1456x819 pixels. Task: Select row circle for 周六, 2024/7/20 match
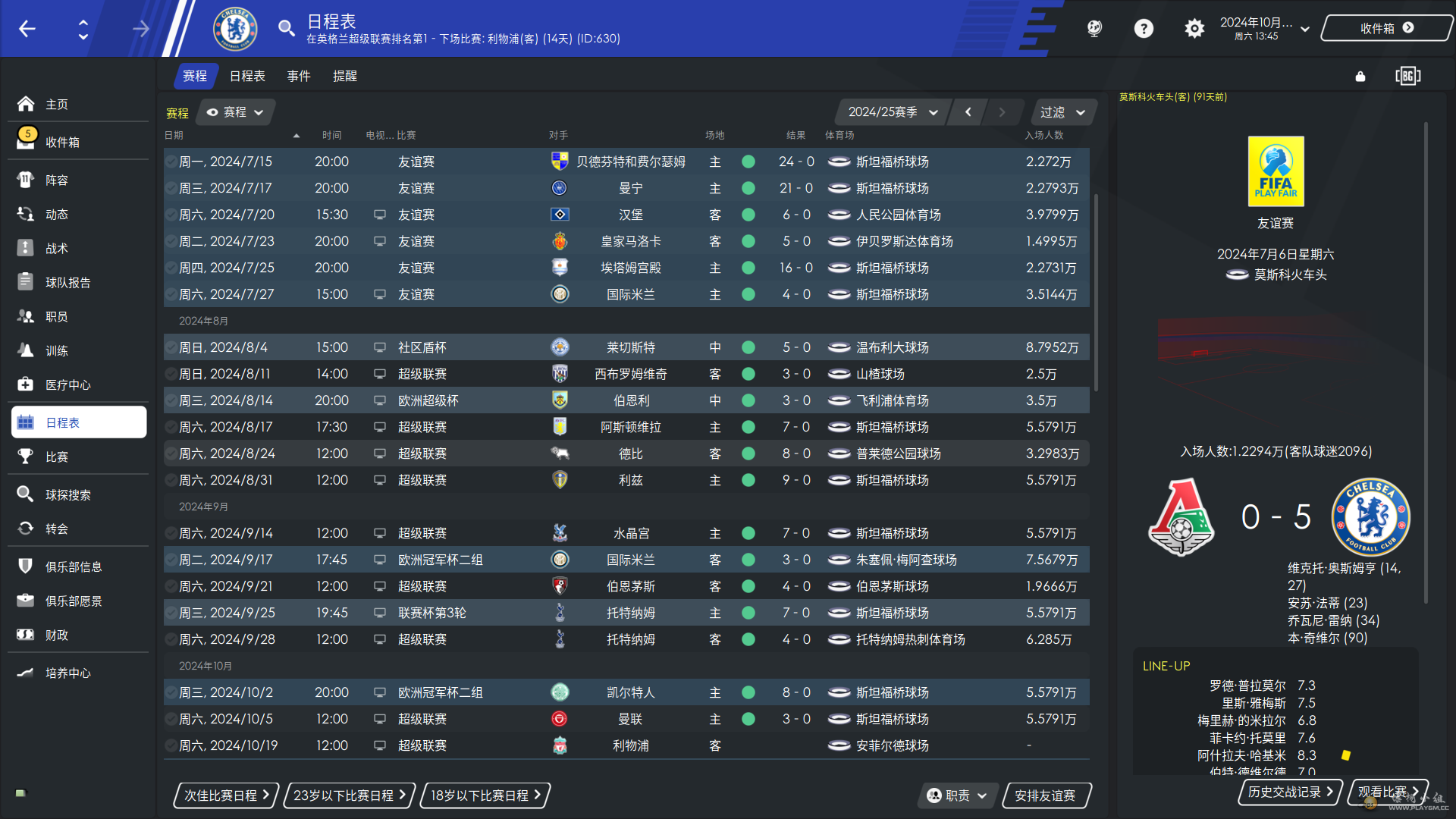click(x=171, y=215)
